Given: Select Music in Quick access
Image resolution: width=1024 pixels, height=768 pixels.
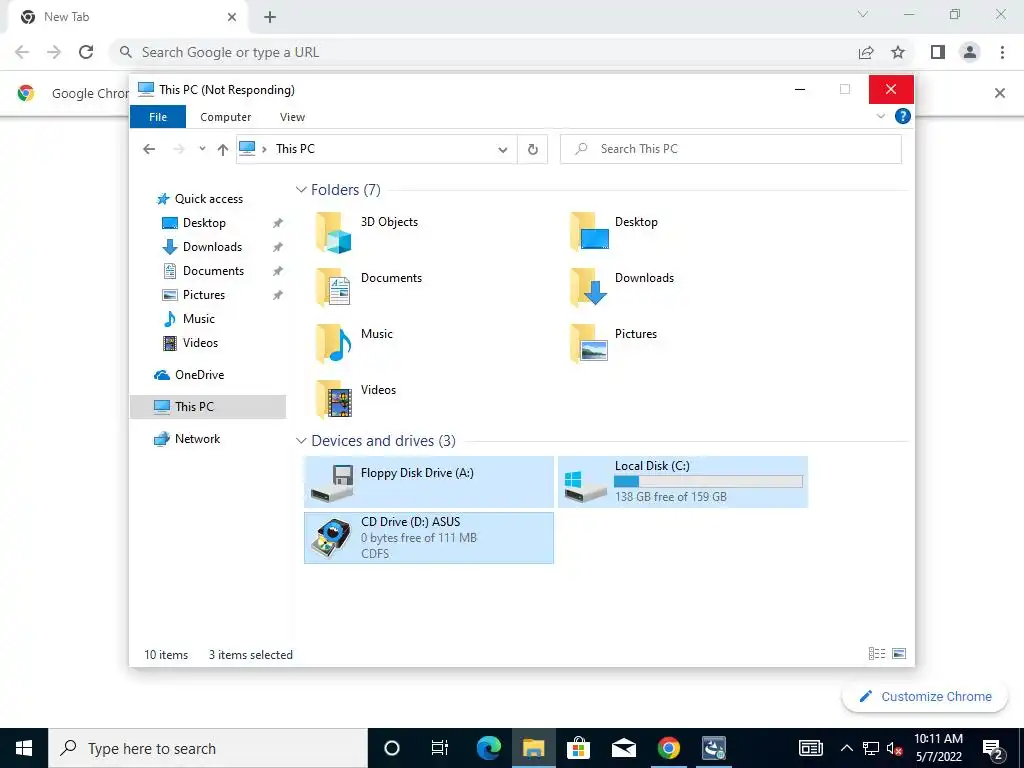Looking at the screenshot, I should tap(199, 319).
